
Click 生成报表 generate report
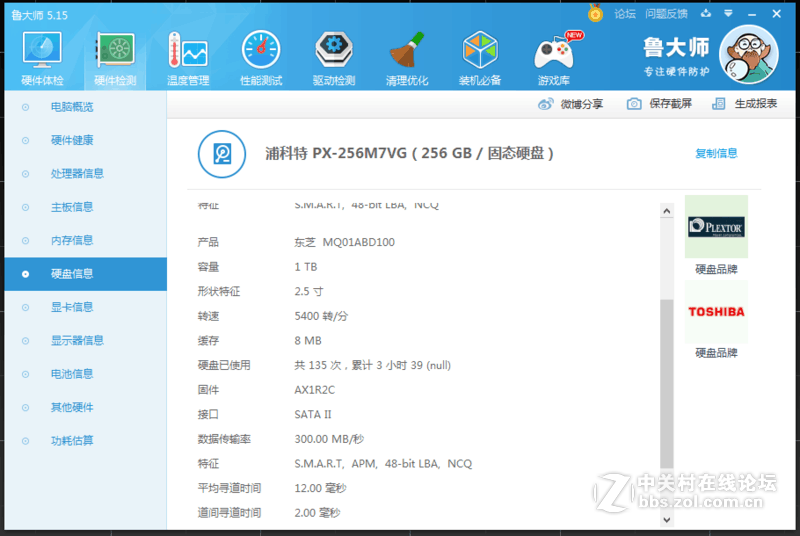[744, 104]
